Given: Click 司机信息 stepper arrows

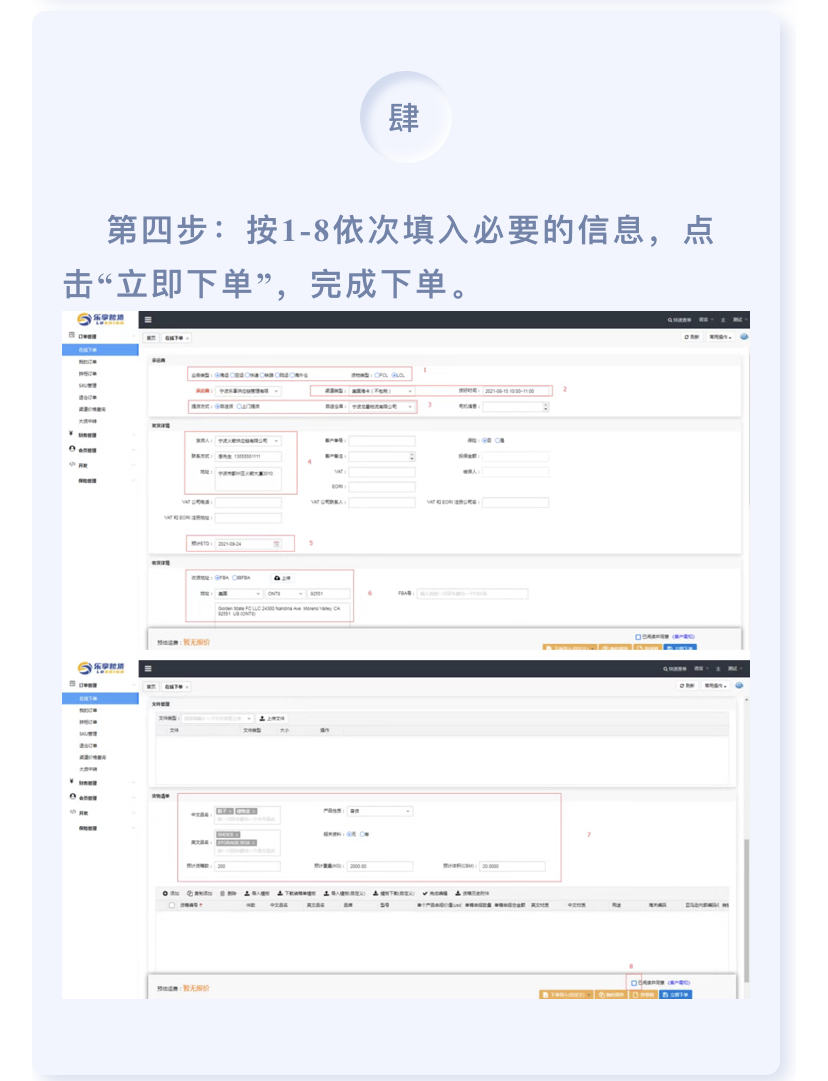Looking at the screenshot, I should tap(546, 407).
